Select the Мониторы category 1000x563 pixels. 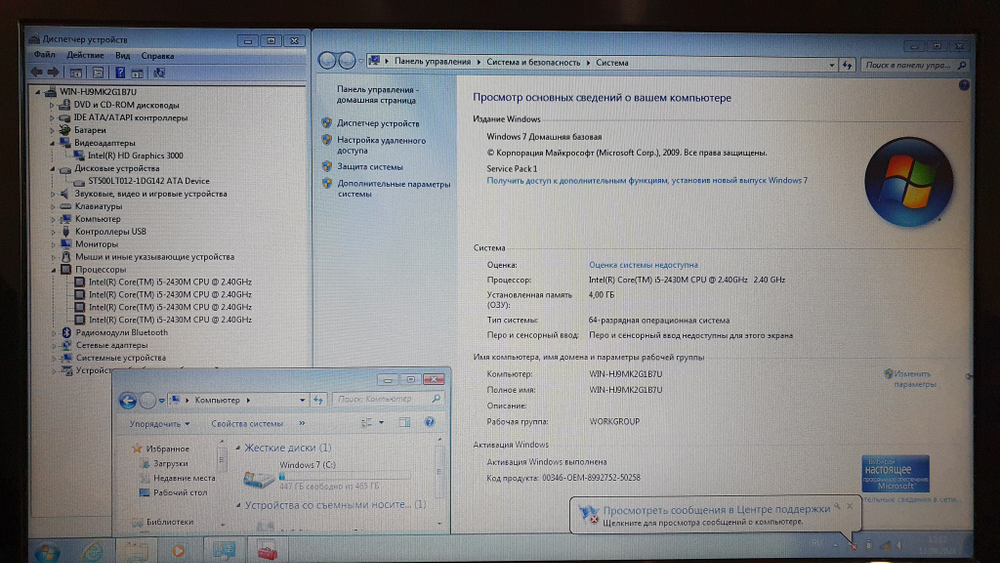96,244
